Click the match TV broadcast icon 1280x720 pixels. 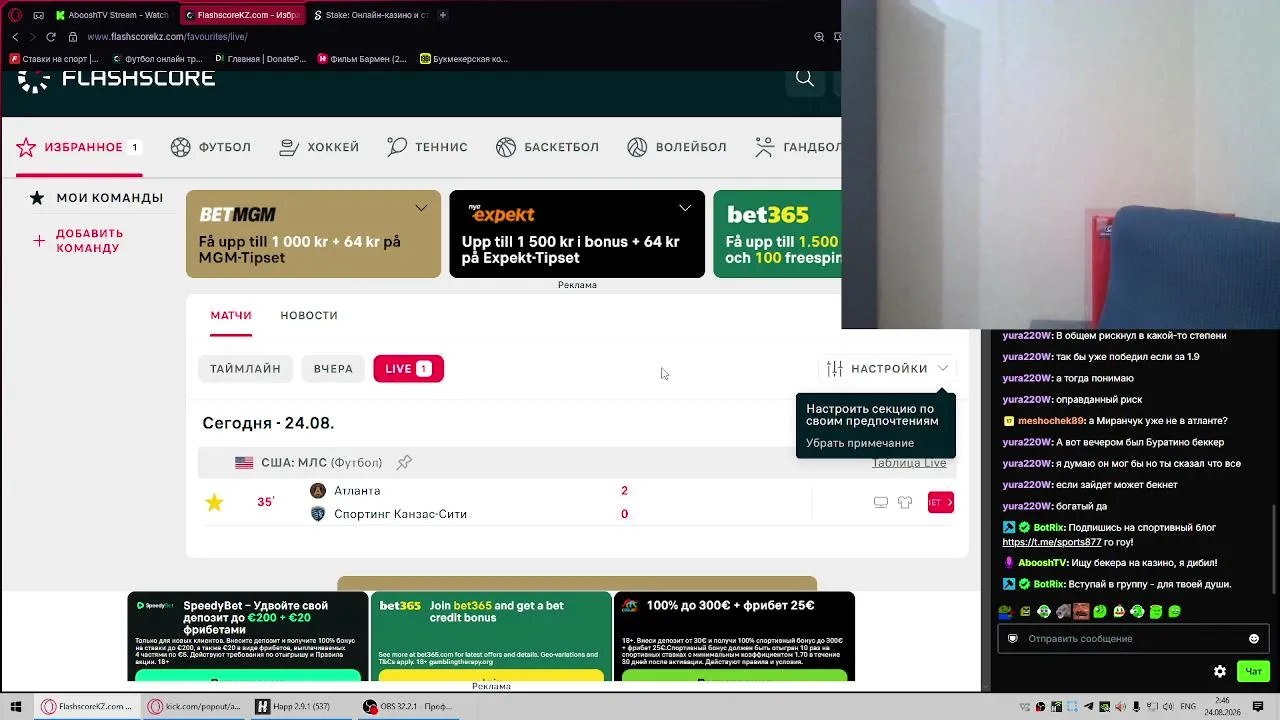[x=881, y=502]
